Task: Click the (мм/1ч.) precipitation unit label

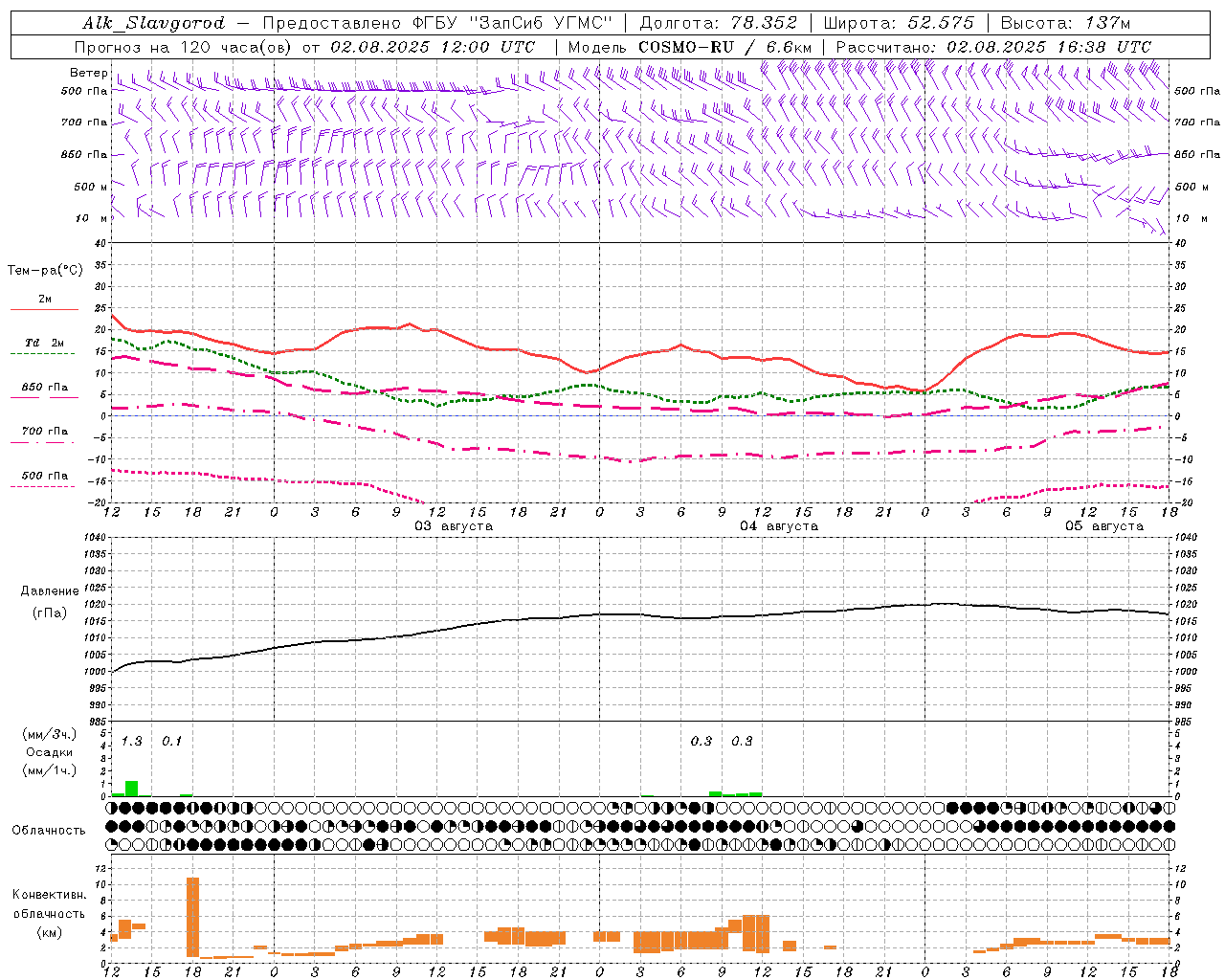Action: point(49,770)
